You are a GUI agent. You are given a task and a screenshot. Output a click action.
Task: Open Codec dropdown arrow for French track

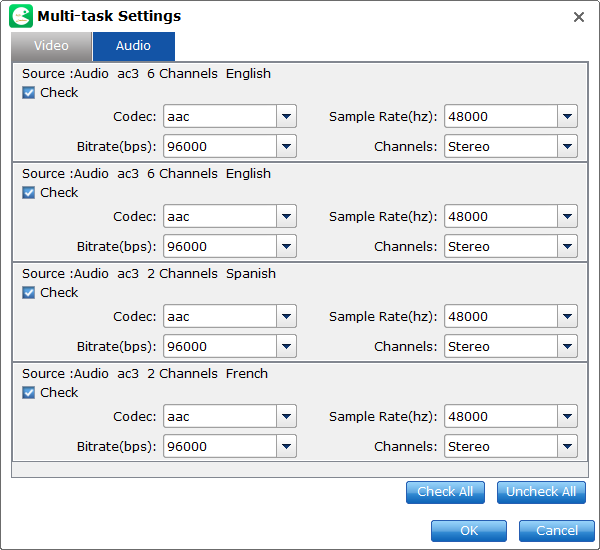pyautogui.click(x=286, y=416)
